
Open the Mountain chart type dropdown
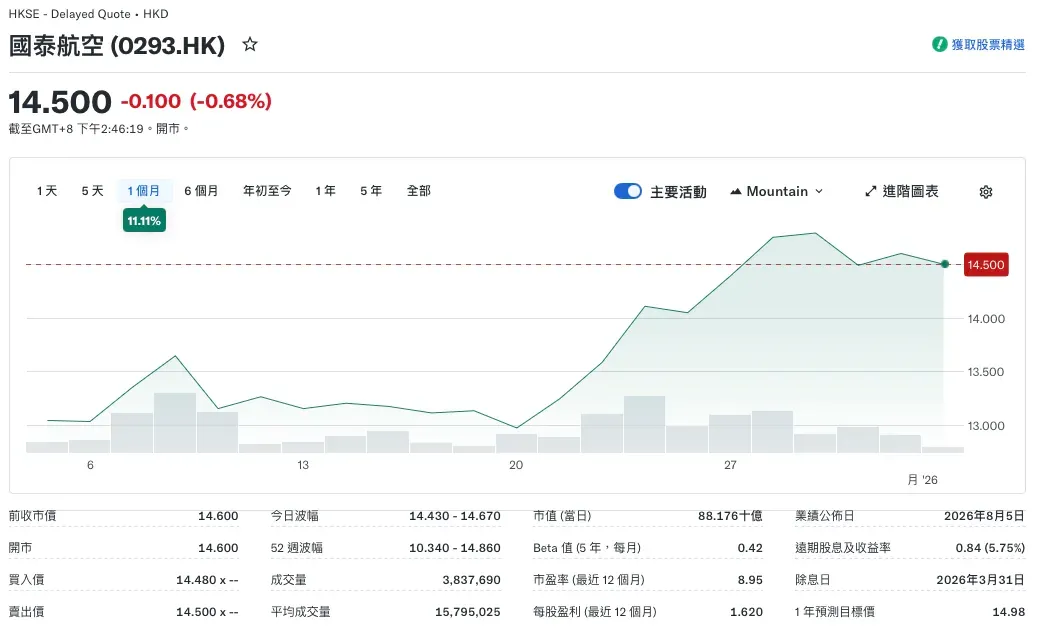point(777,191)
